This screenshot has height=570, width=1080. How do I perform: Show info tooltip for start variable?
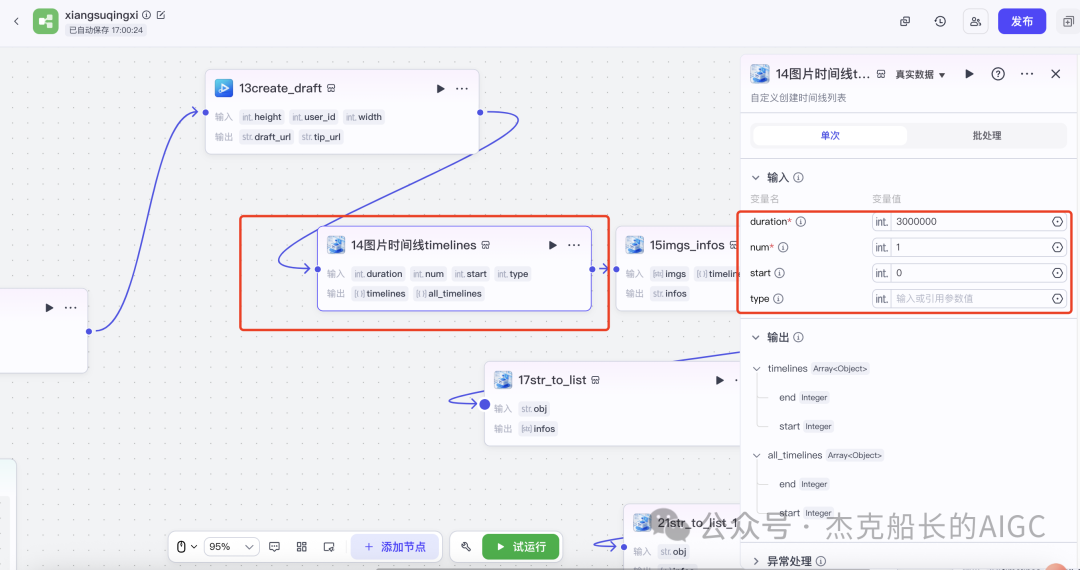[780, 273]
